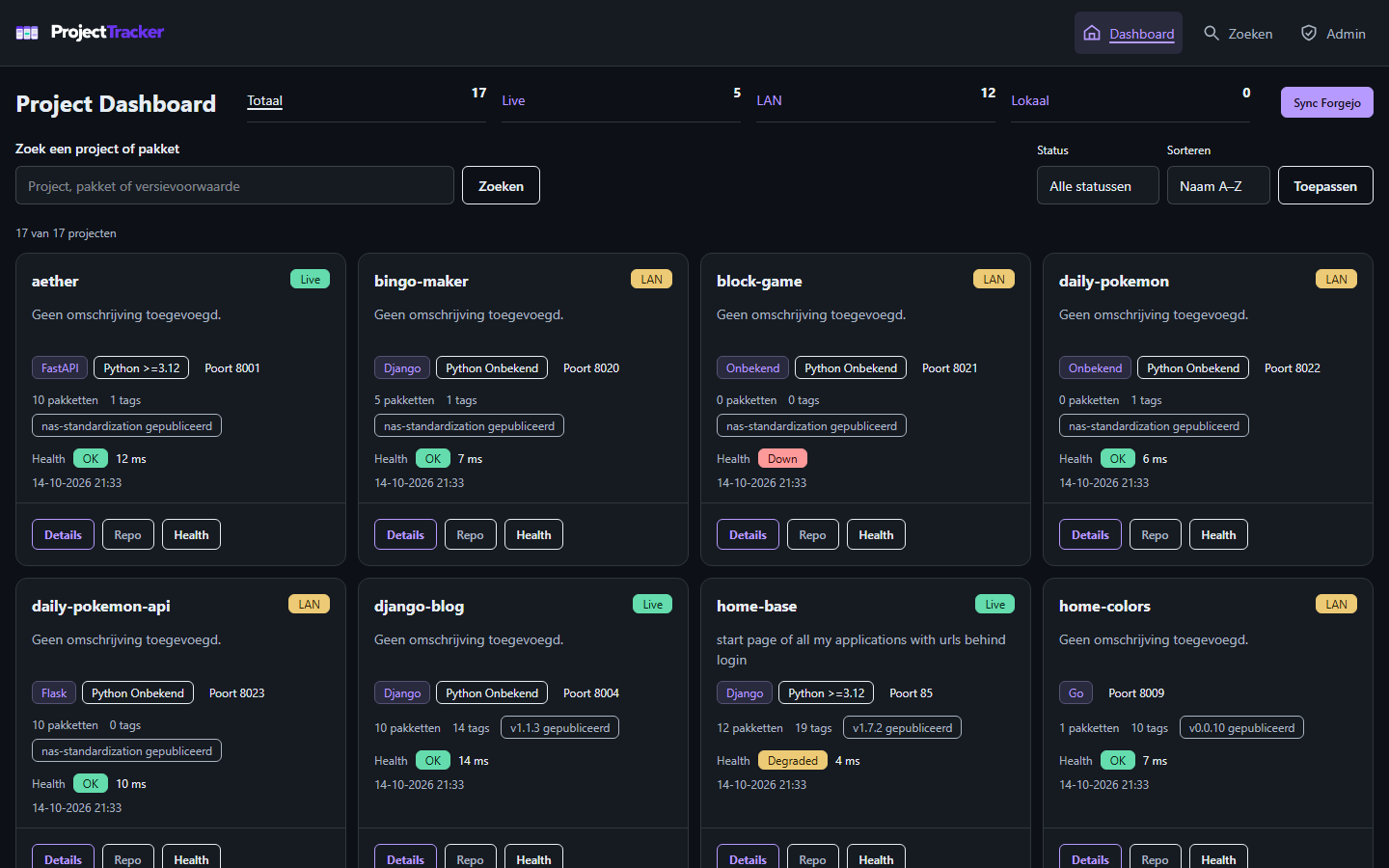Screen dimensions: 1389x868
Task: Click the Dashboard home icon
Action: tap(1092, 33)
